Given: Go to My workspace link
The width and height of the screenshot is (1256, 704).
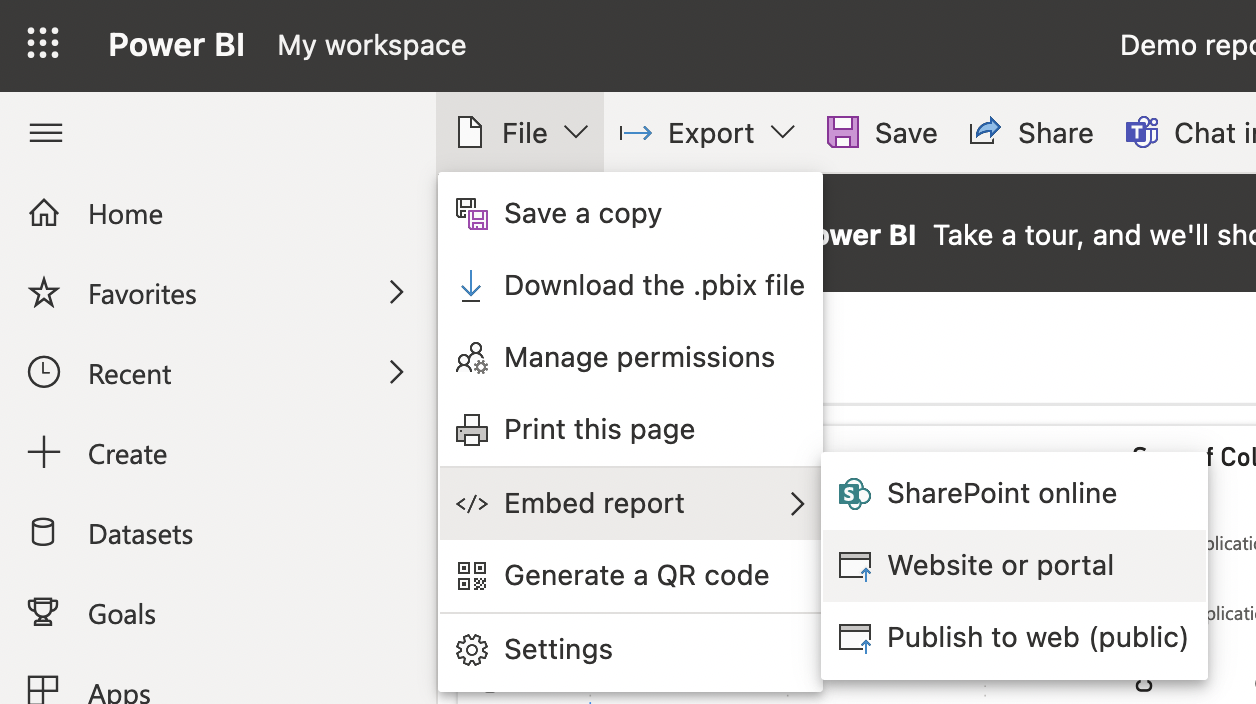Looking at the screenshot, I should click(x=372, y=45).
